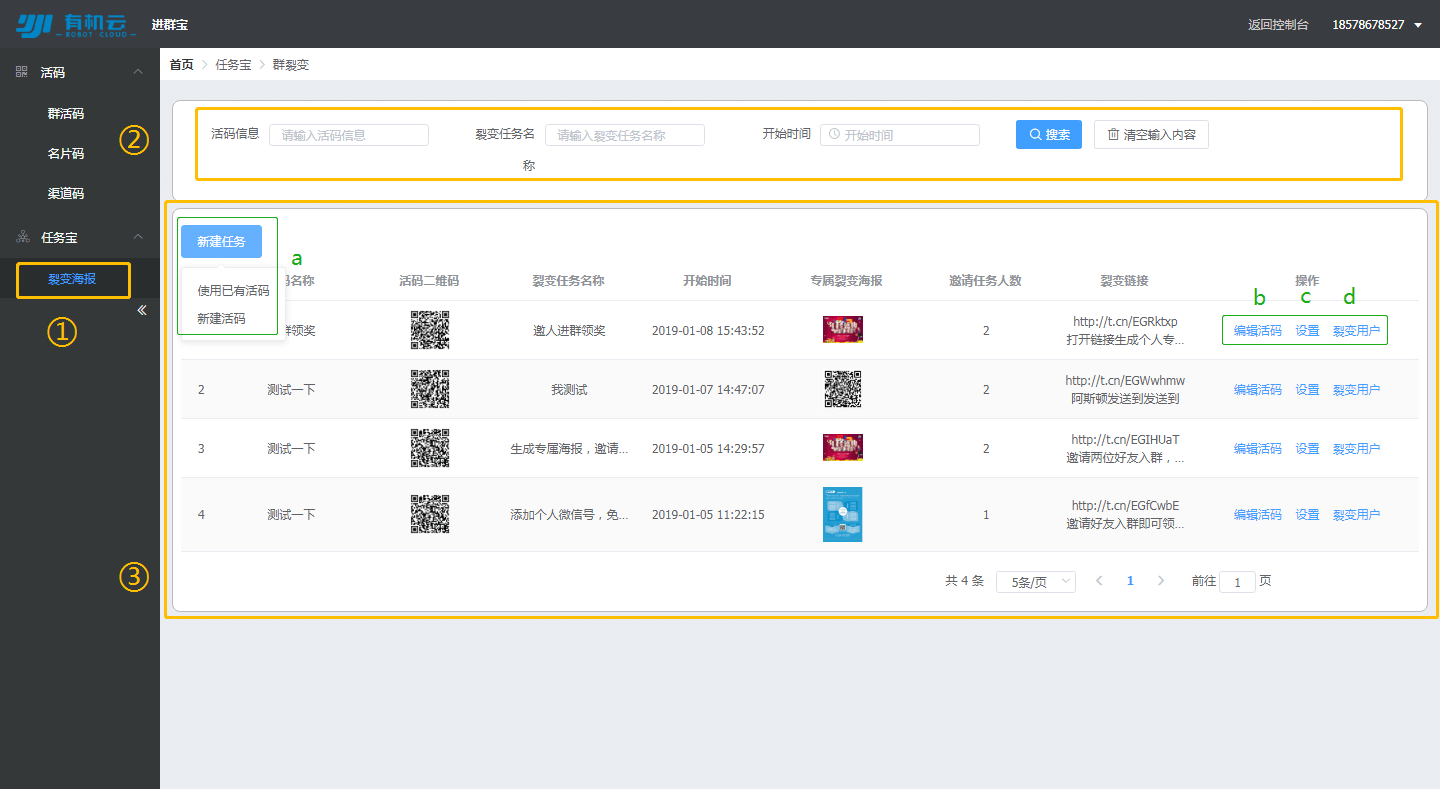Click QR code in 生成专属海报 row
Viewport: 1440px width, 789px height.
click(x=430, y=448)
